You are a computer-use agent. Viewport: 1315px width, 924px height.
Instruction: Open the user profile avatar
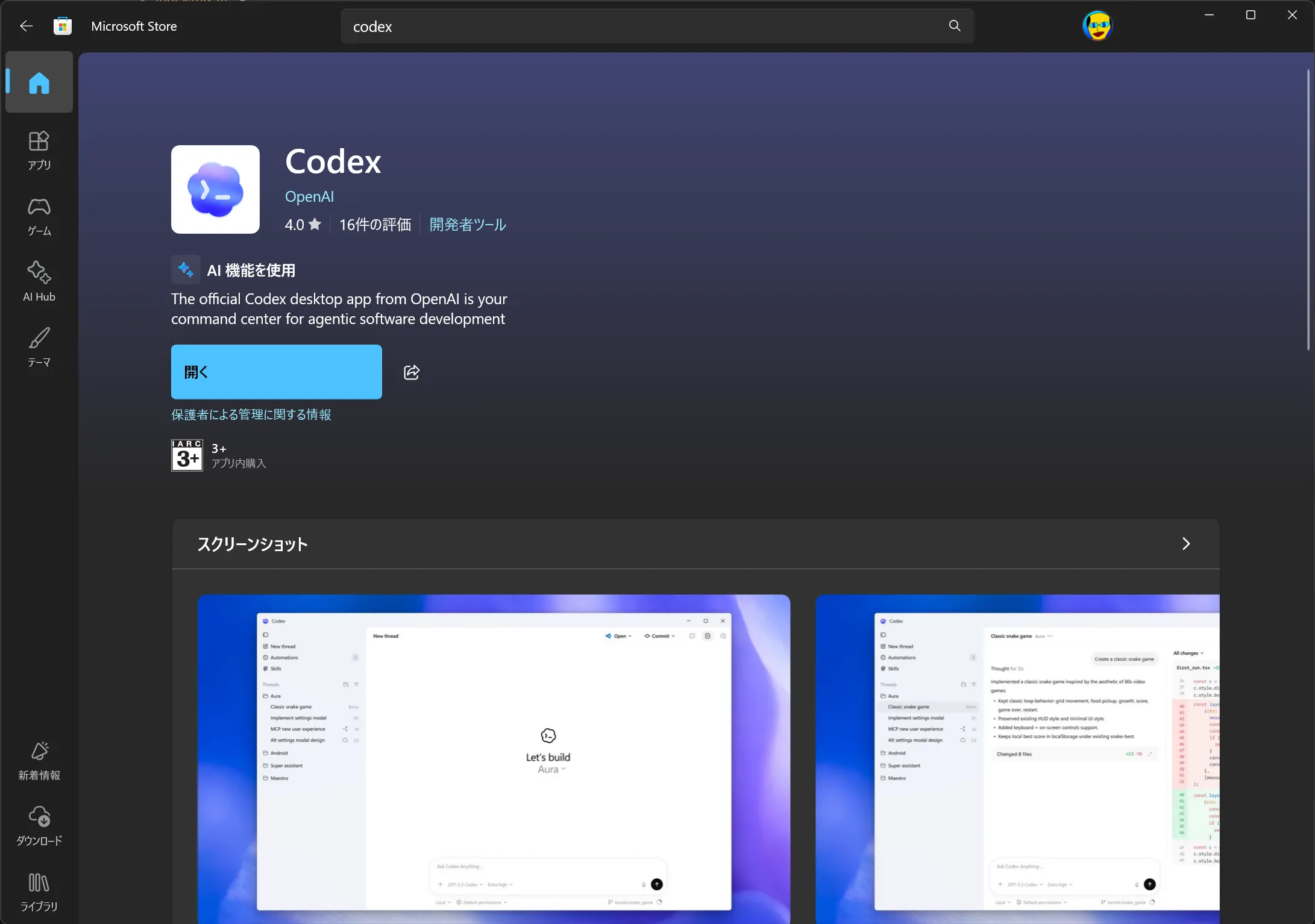(1097, 26)
